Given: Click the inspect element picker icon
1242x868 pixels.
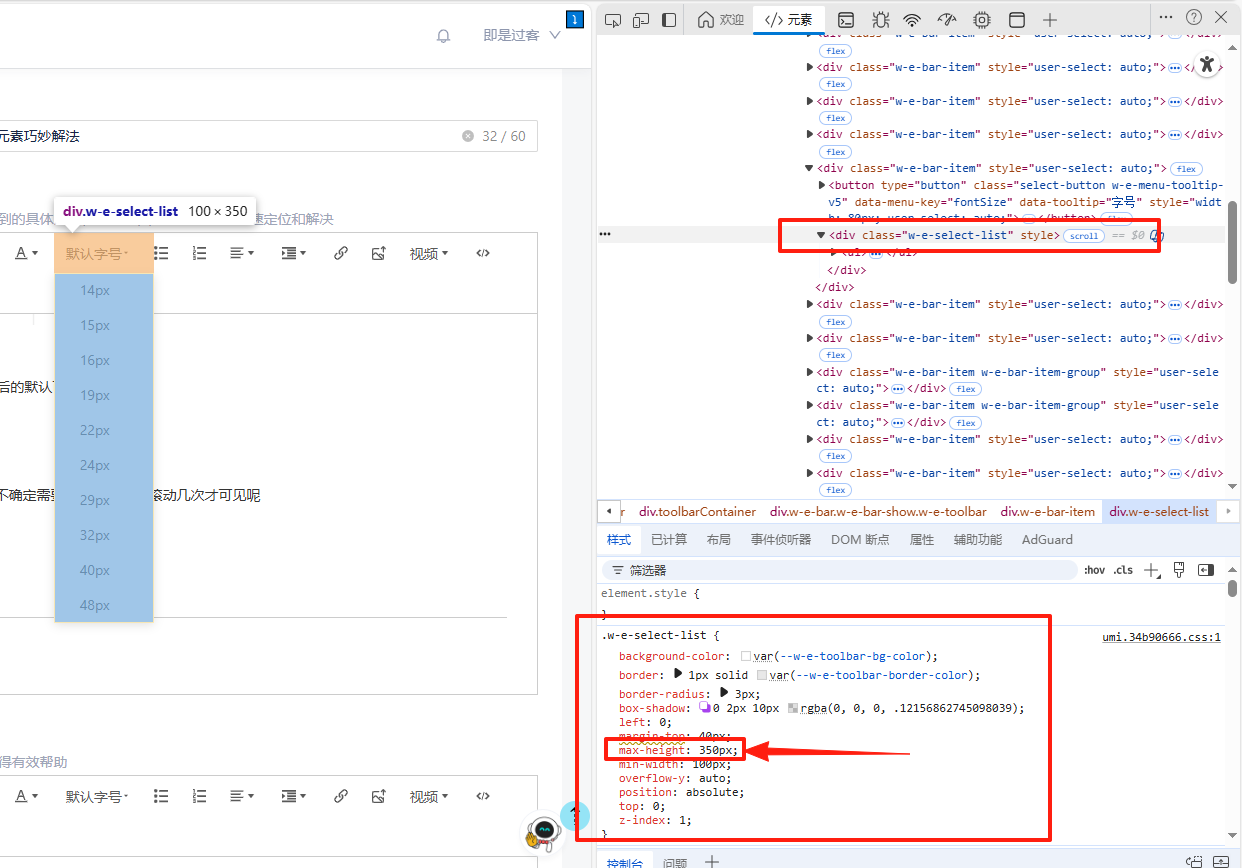Looking at the screenshot, I should point(614,20).
